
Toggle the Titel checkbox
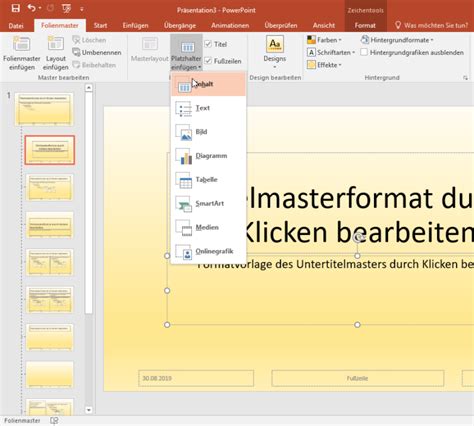tap(208, 44)
